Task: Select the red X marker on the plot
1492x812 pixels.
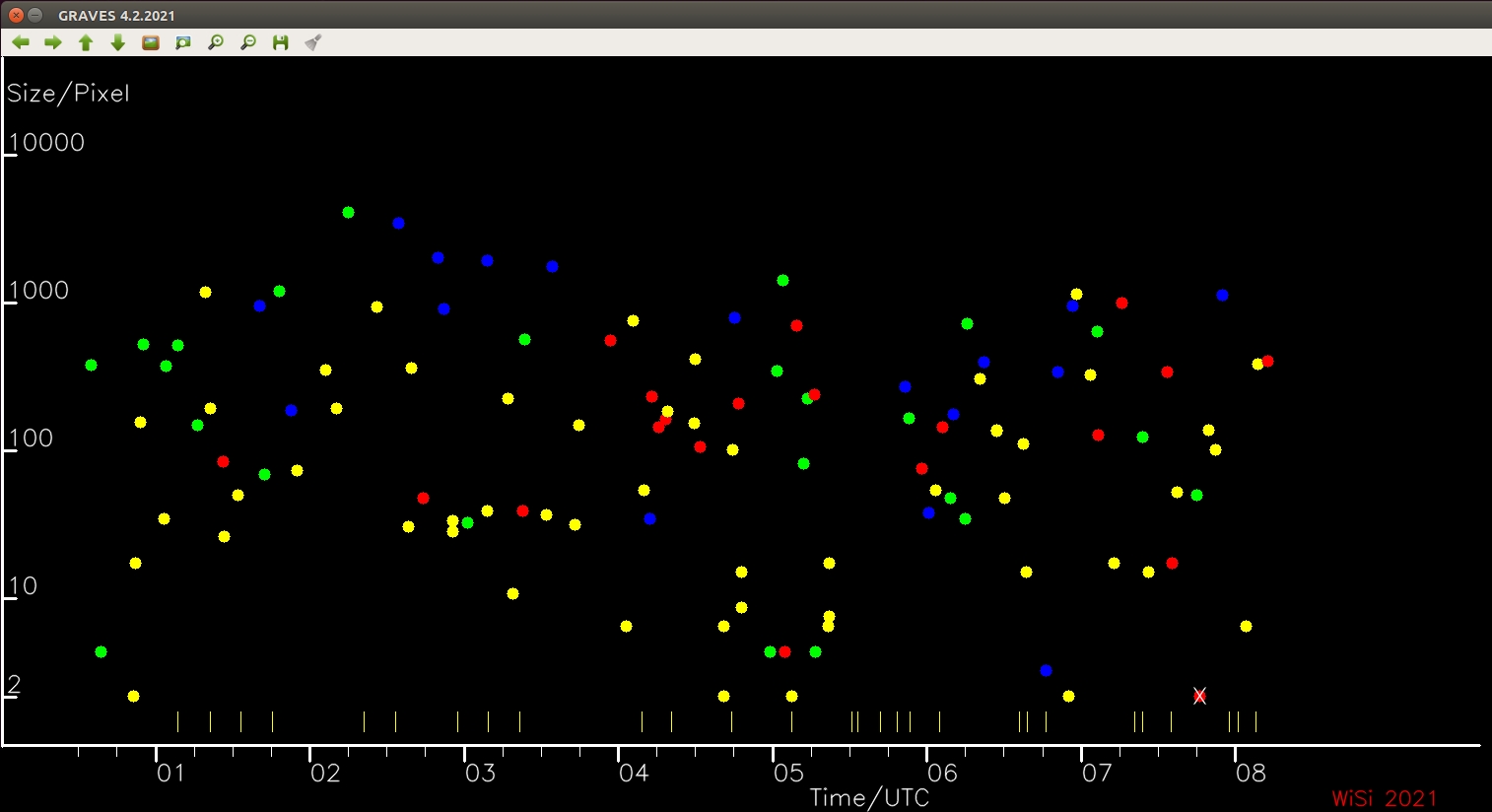Action: pos(1199,696)
